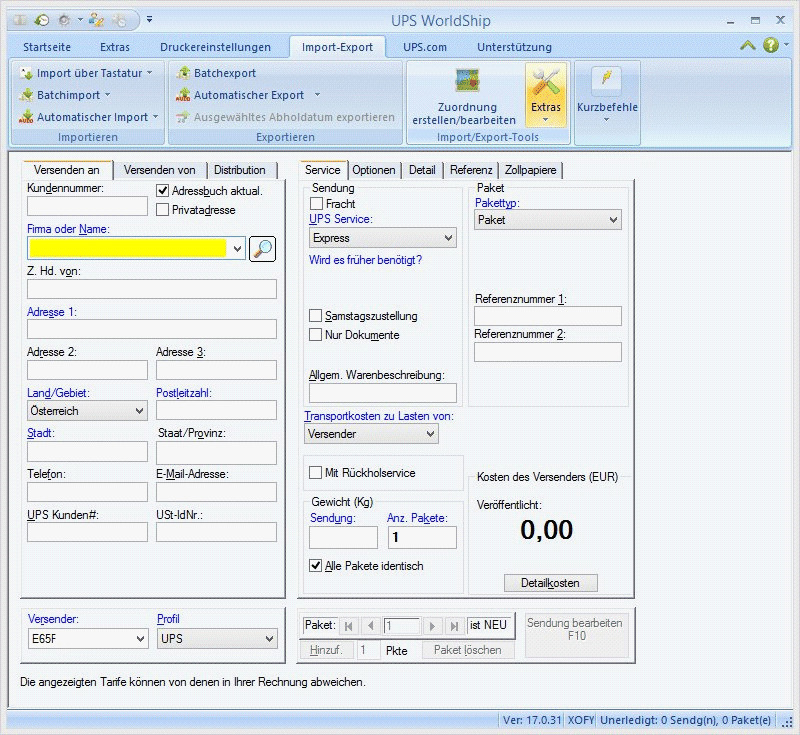
Task: Open the Automatischer Import ribbon command
Action: click(89, 117)
